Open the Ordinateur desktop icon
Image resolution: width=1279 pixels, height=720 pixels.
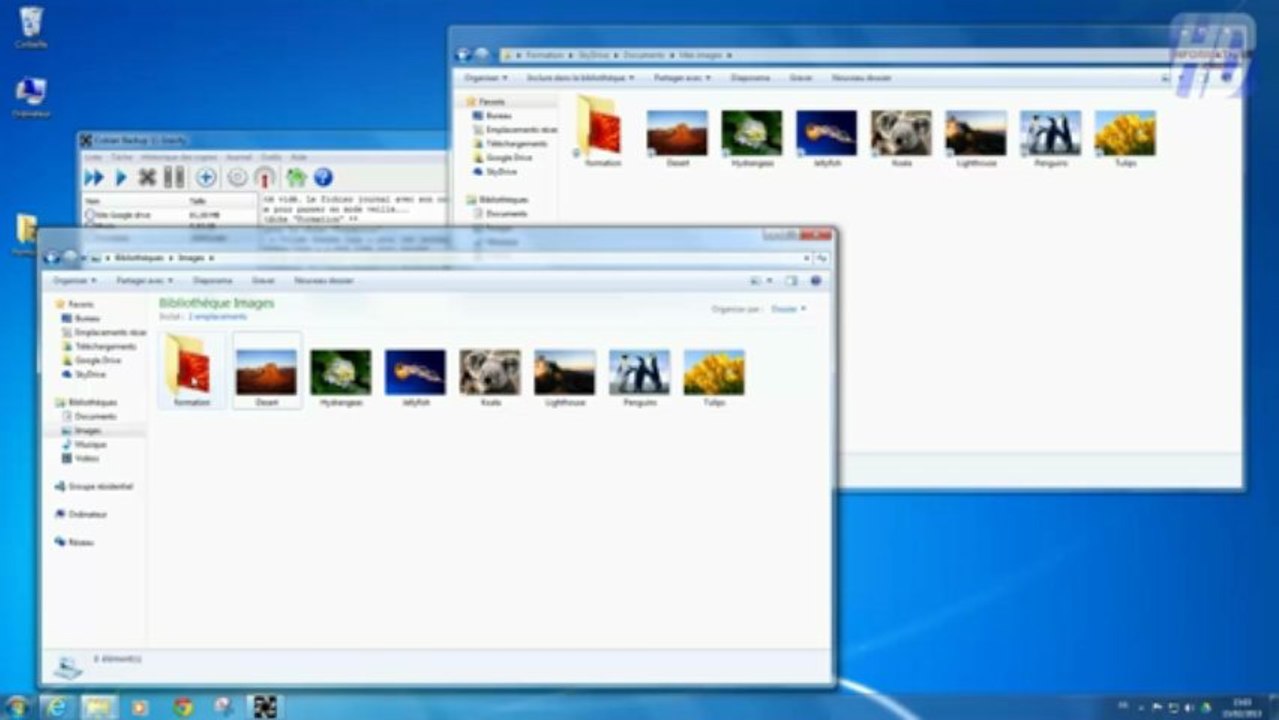[30, 98]
